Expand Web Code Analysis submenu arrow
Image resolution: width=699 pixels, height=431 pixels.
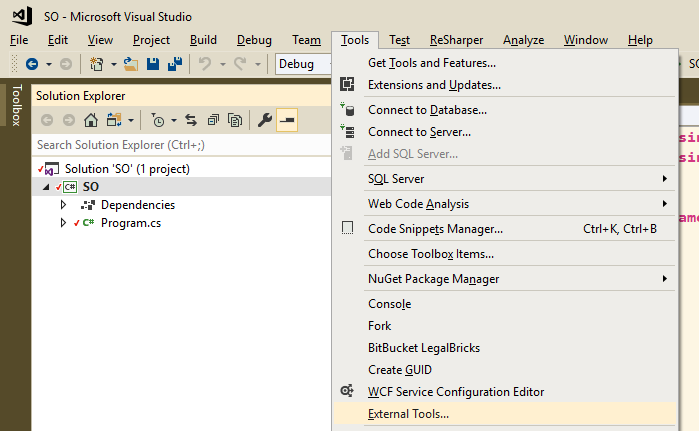665,204
